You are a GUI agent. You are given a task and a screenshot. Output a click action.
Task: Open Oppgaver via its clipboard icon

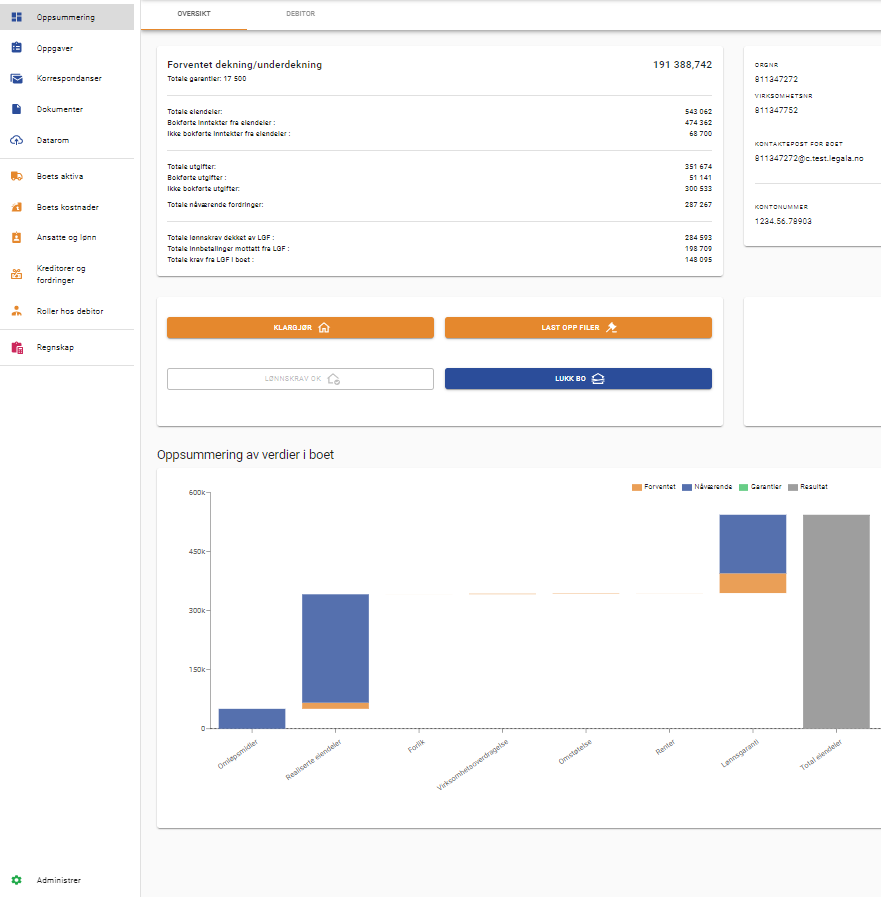point(16,48)
